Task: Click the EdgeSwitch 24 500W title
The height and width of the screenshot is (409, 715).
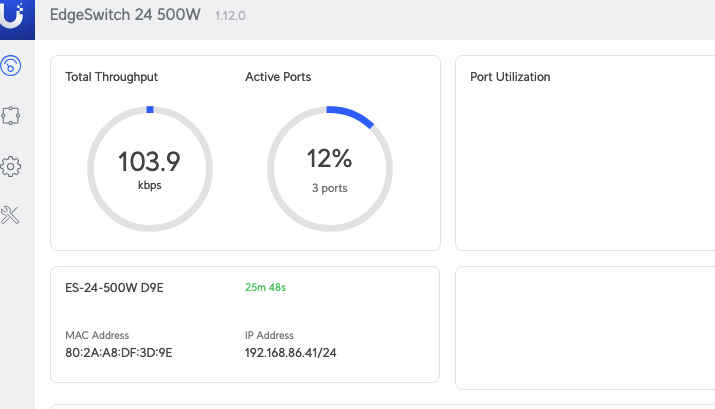Action: click(x=127, y=17)
